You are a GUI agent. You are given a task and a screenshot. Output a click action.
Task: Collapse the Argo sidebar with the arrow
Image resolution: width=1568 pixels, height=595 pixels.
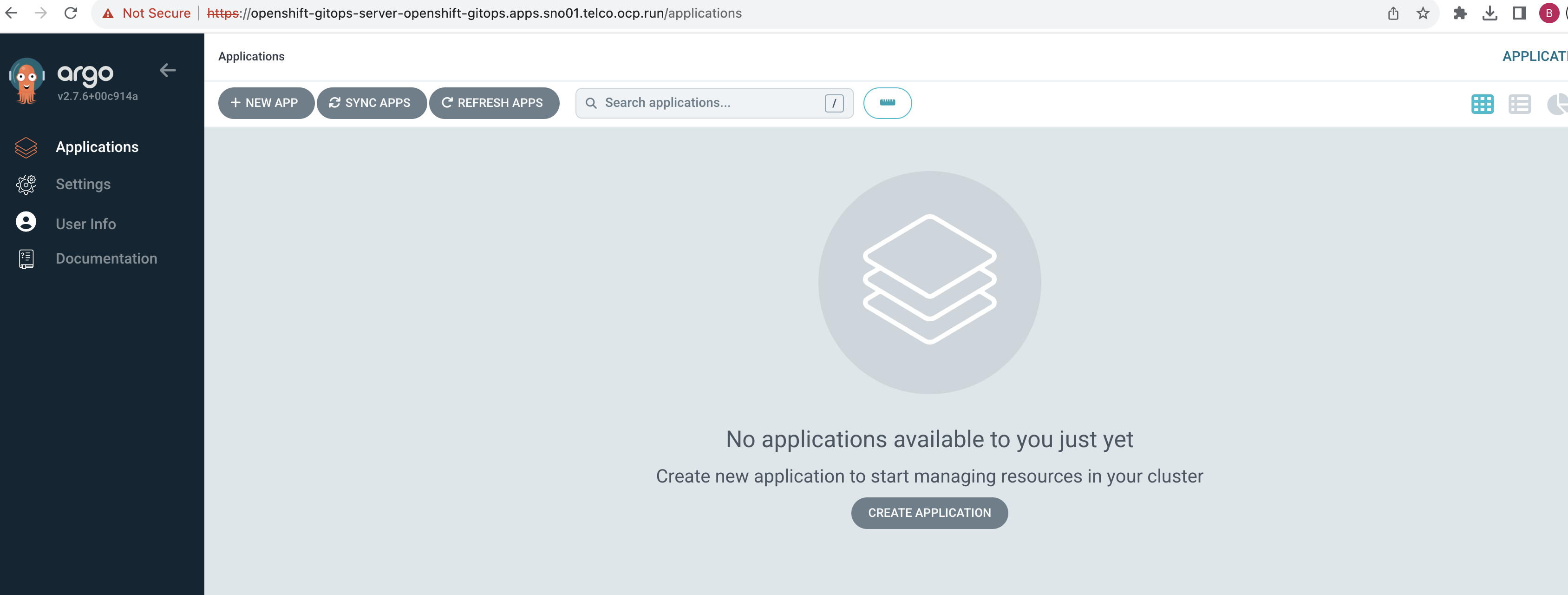167,71
